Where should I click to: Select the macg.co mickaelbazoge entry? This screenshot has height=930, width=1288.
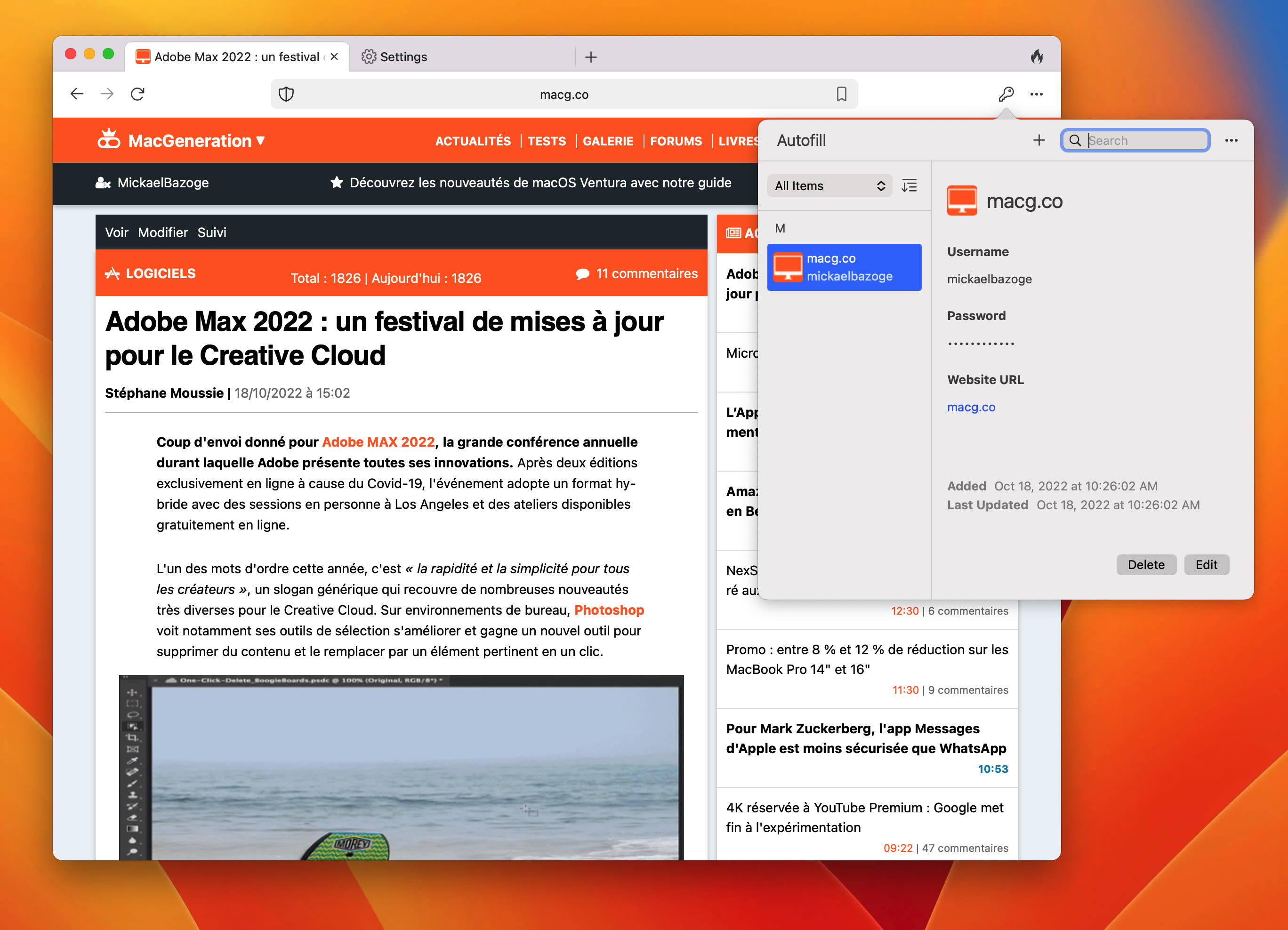click(844, 267)
